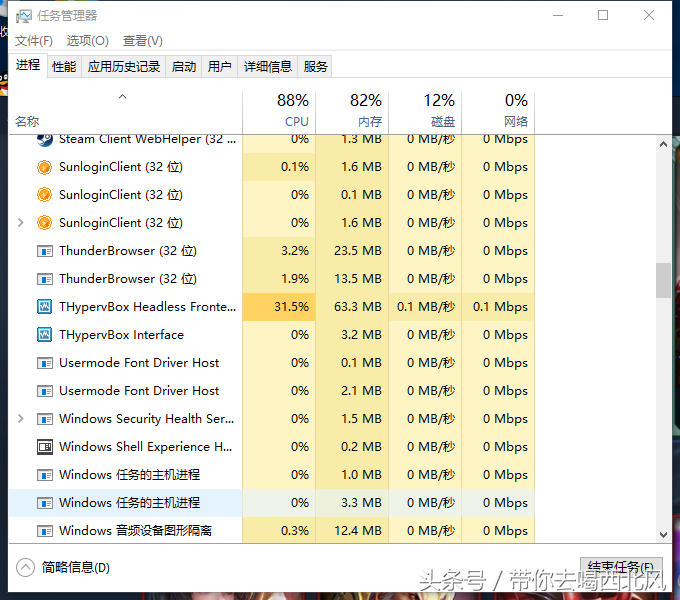Viewport: 680px width, 600px height.
Task: Click the scrollbar up arrow
Action: [663, 144]
